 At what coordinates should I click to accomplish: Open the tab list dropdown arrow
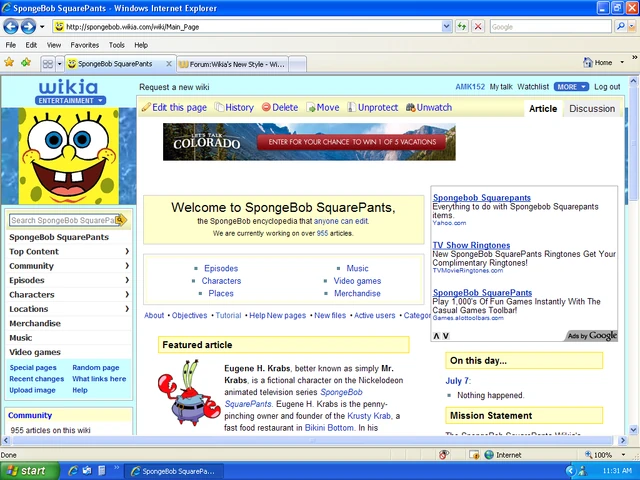[60, 64]
